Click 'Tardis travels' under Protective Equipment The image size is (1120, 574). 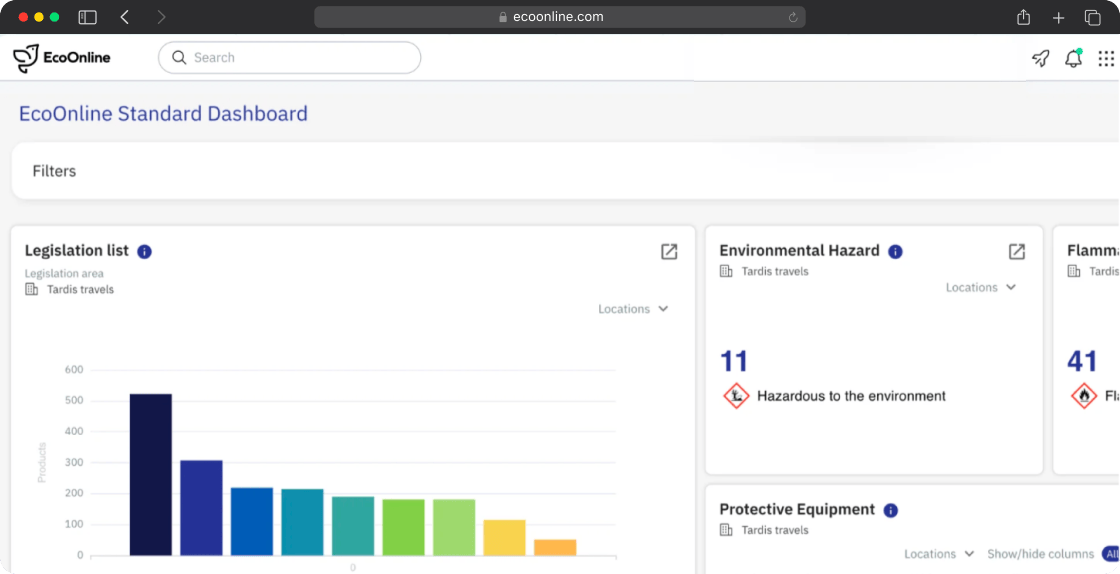pyautogui.click(x=775, y=530)
